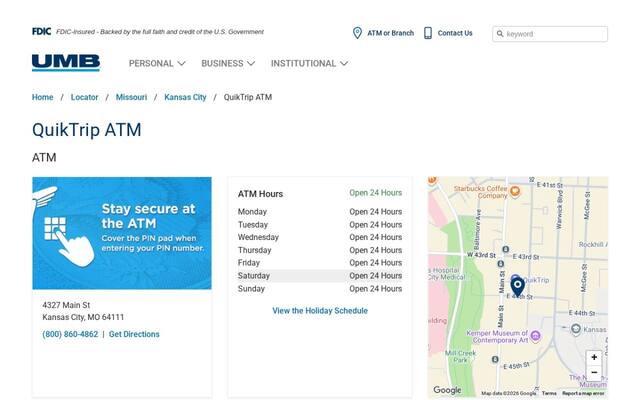Click the Contact Us phone icon

pyautogui.click(x=428, y=33)
